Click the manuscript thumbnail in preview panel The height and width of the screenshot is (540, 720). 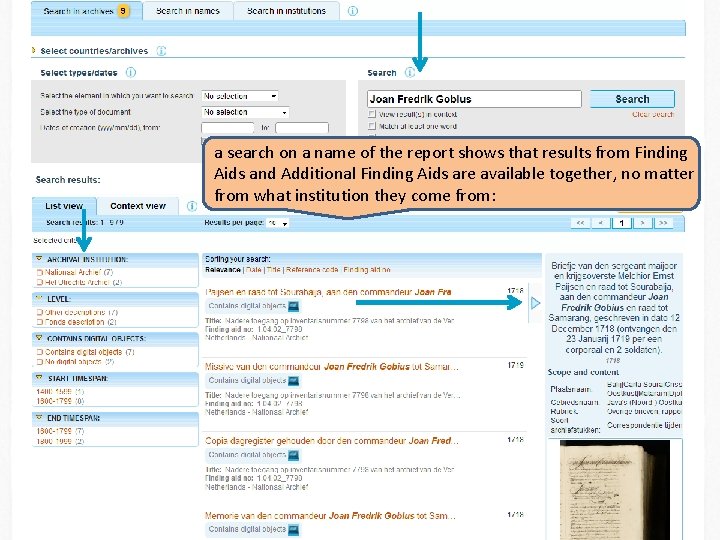[614, 489]
